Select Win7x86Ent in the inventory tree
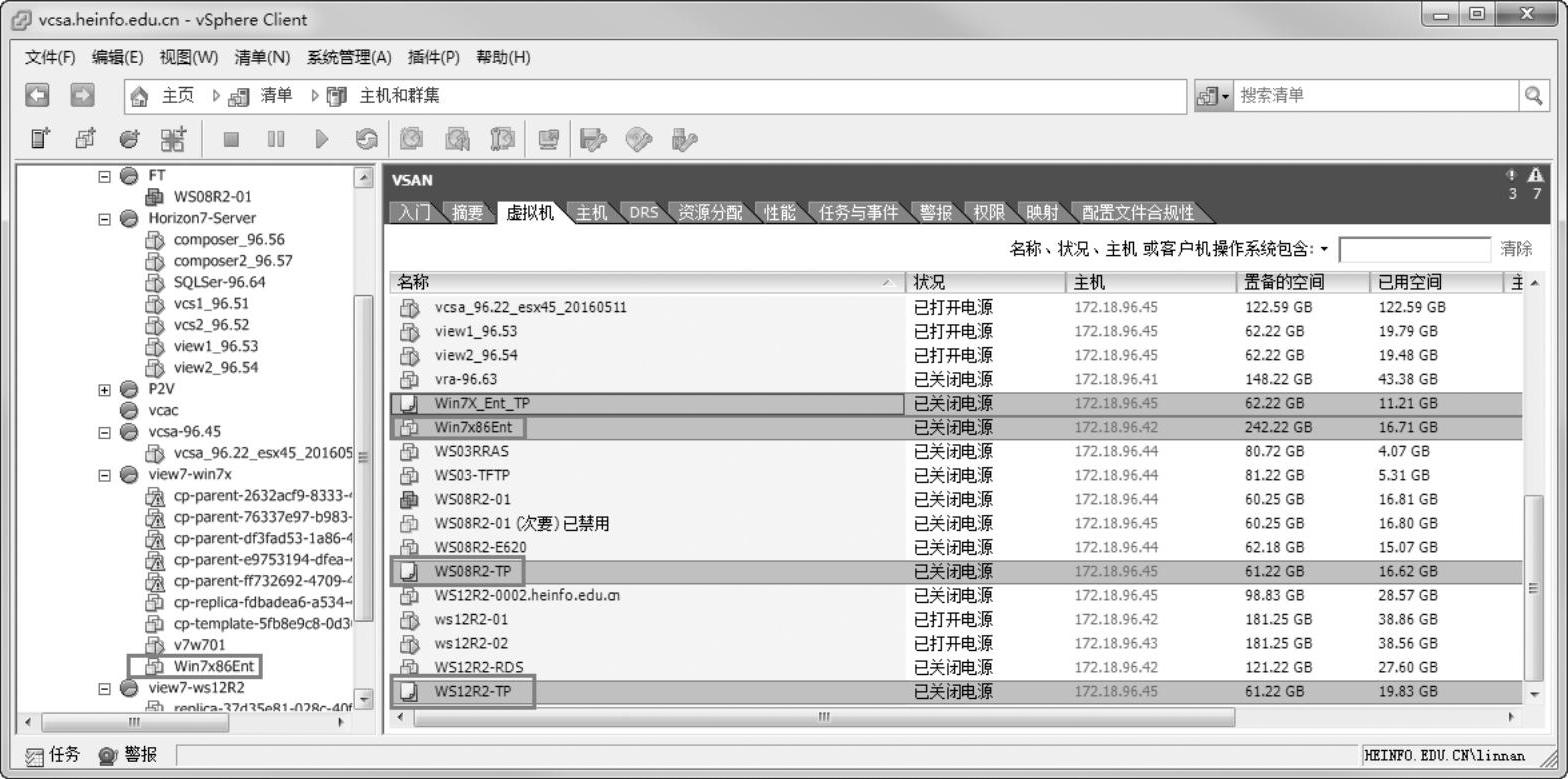This screenshot has height=779, width=1568. pyautogui.click(x=216, y=666)
